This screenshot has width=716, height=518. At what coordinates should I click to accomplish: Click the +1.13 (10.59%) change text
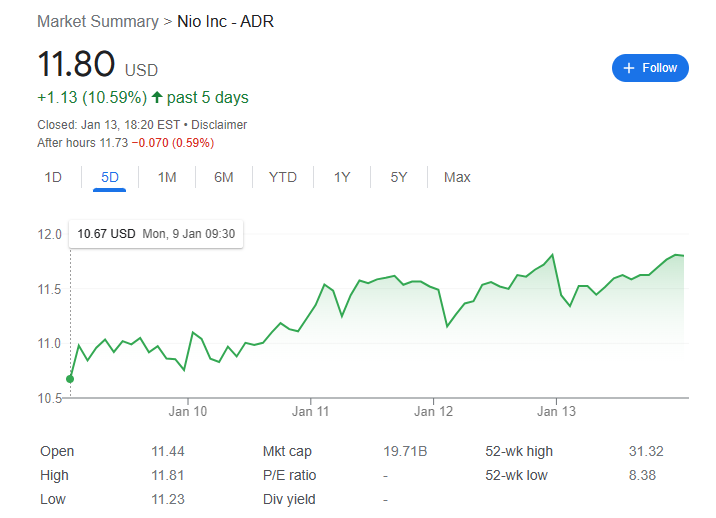tap(92, 97)
